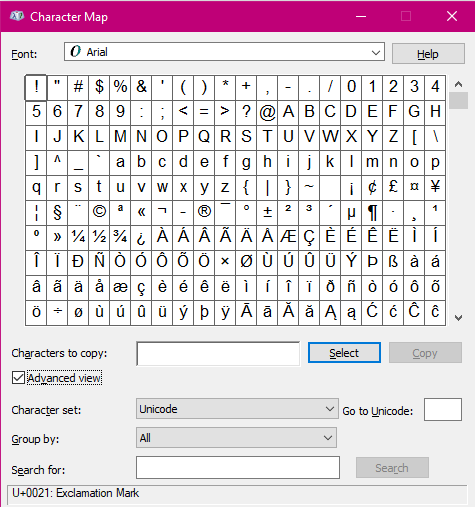This screenshot has width=475, height=507.
Task: Click the Go to Unicode input box
Action: click(443, 409)
